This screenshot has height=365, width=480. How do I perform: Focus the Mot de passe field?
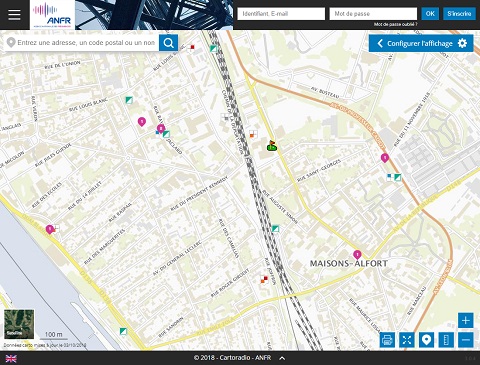(373, 14)
